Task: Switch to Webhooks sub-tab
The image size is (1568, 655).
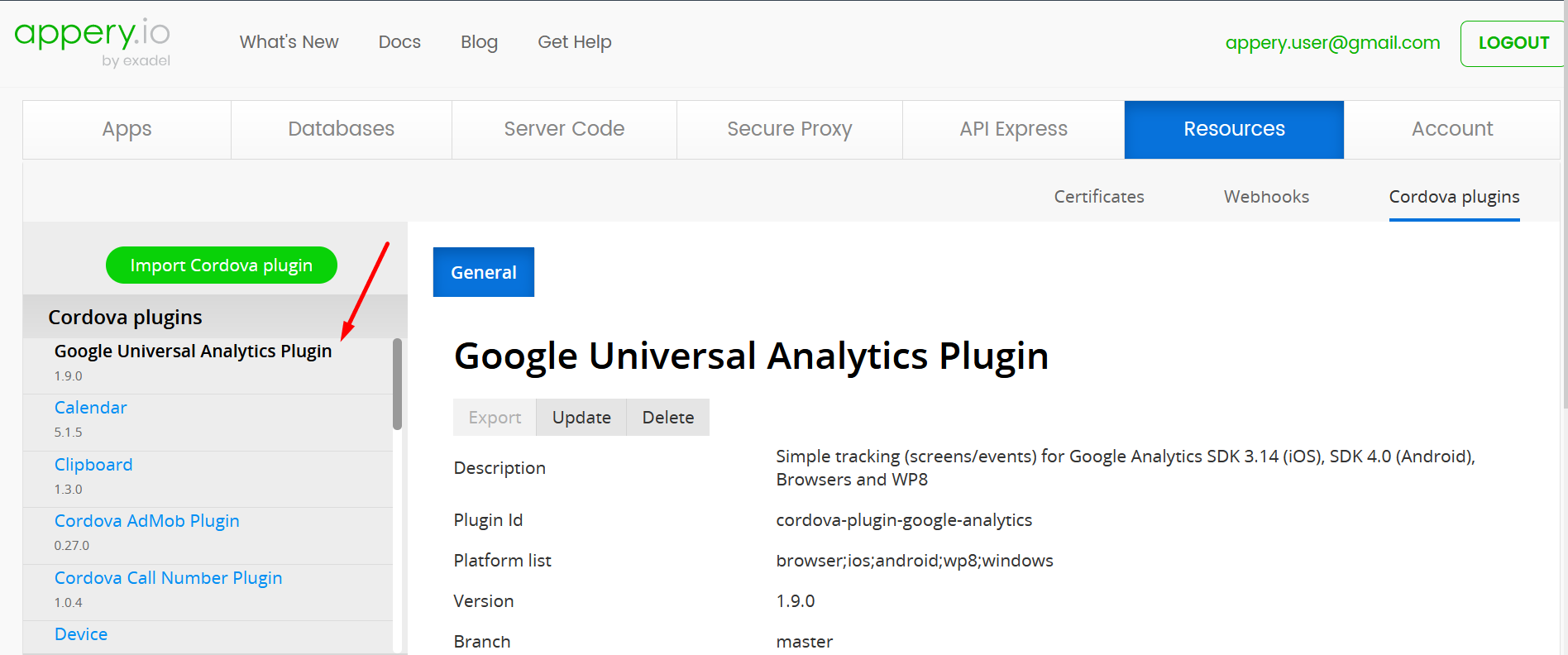Action: click(1266, 197)
